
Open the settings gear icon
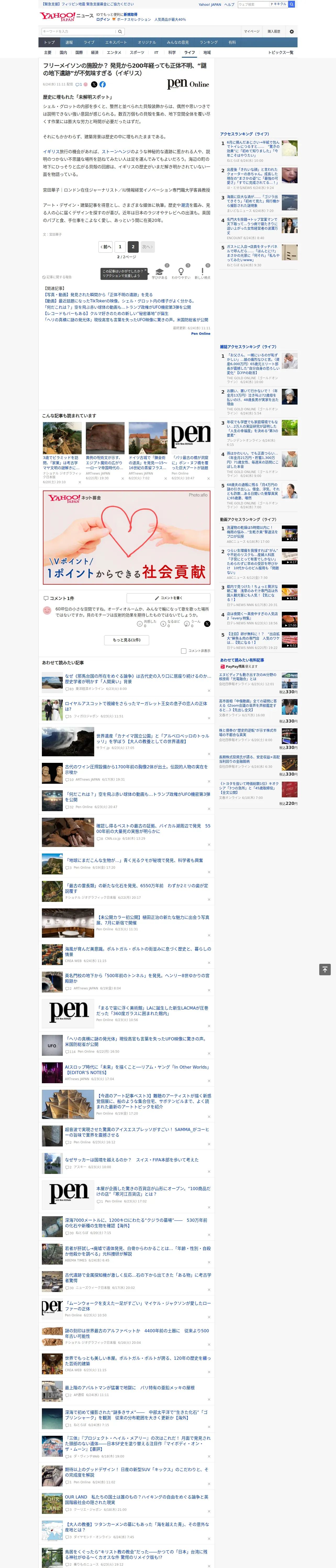click(x=292, y=32)
